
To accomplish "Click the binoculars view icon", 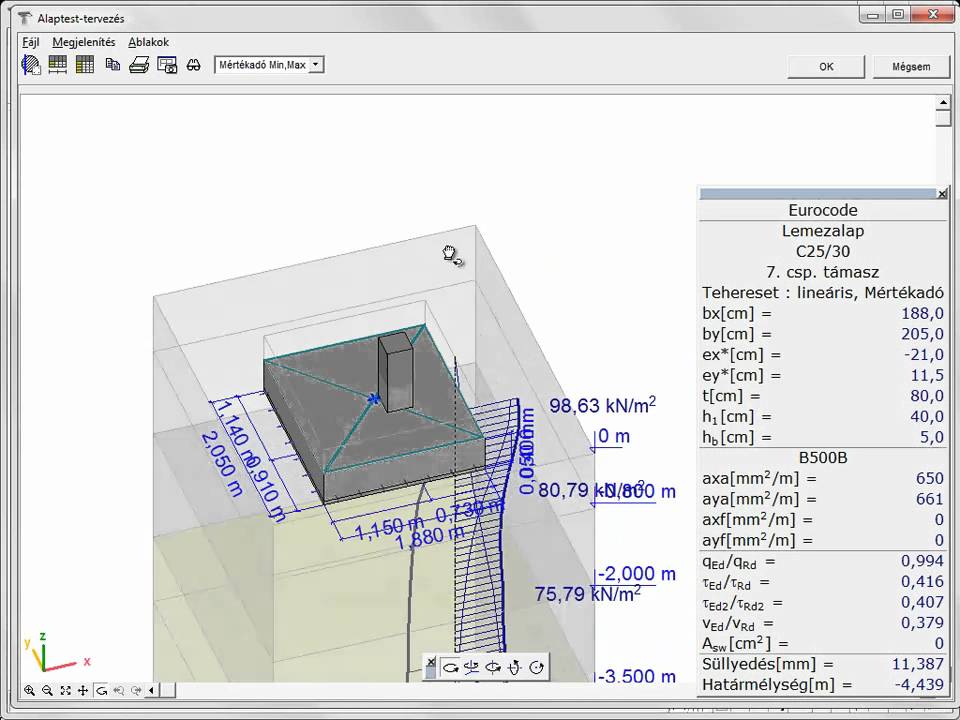I will point(193,65).
